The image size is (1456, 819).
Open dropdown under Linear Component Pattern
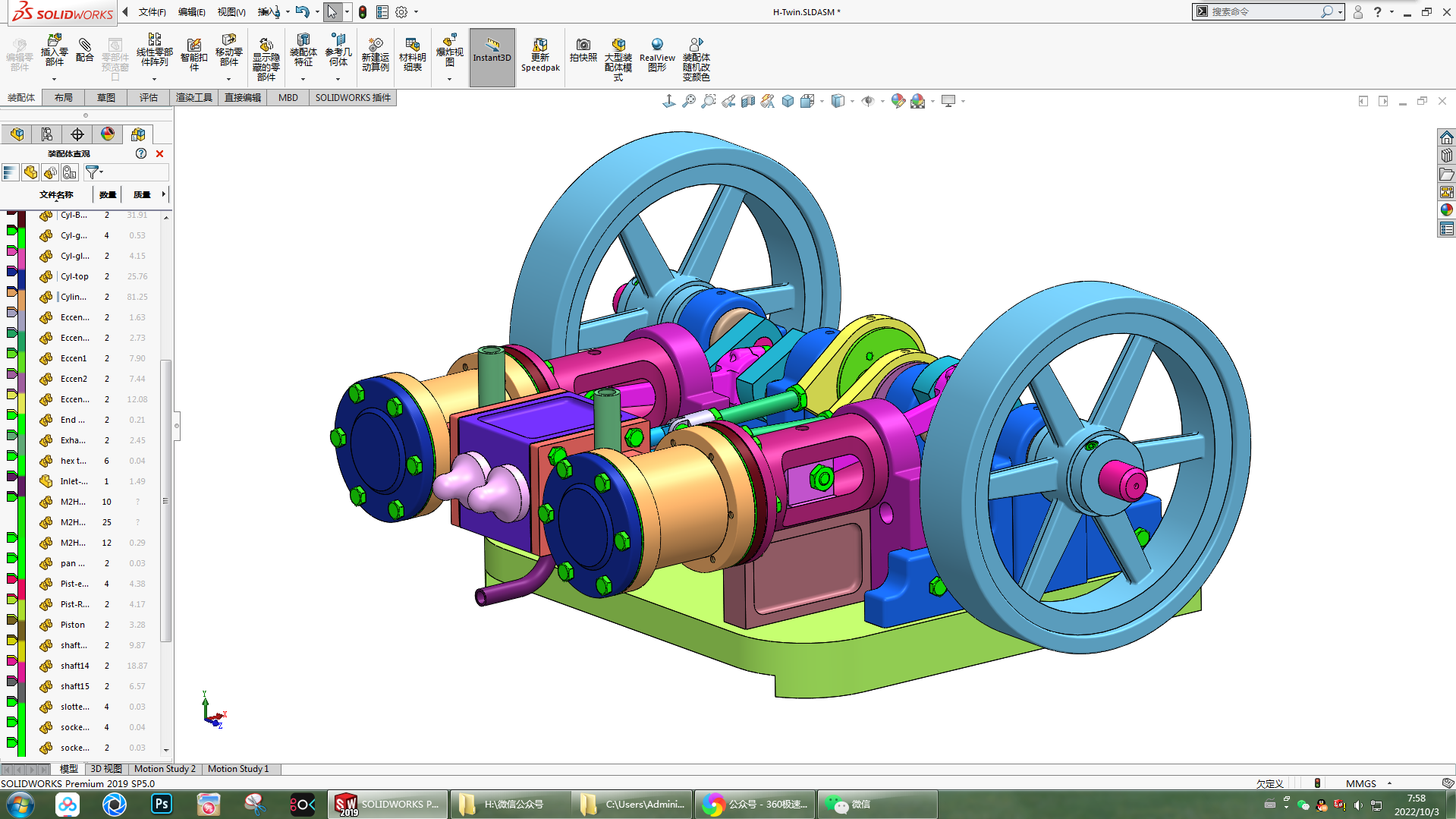(x=154, y=79)
